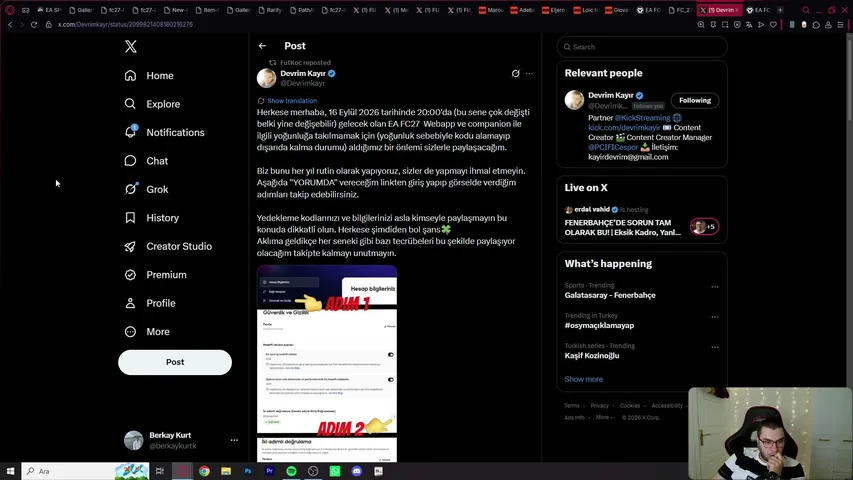The image size is (853, 480).
Task: Open Galatasaray - Fenerbahçe trend
Action: coord(610,295)
